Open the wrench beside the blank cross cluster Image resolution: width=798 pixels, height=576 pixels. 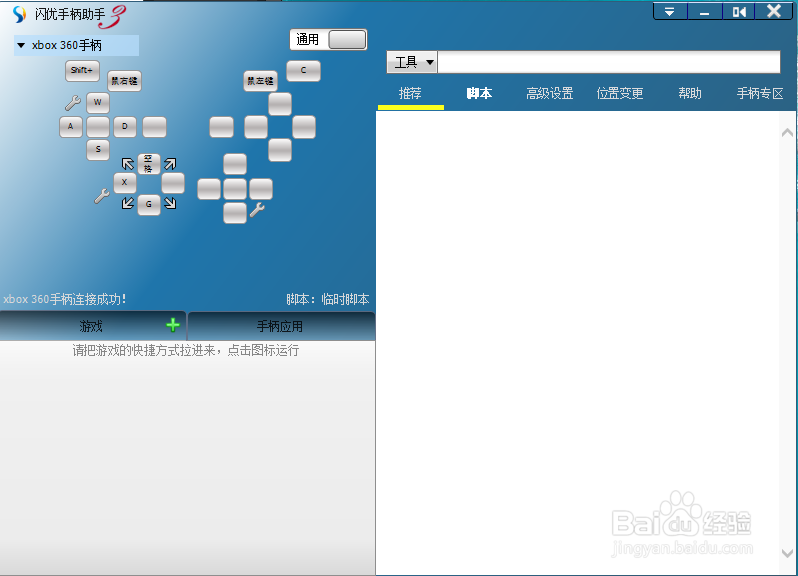click(x=257, y=209)
